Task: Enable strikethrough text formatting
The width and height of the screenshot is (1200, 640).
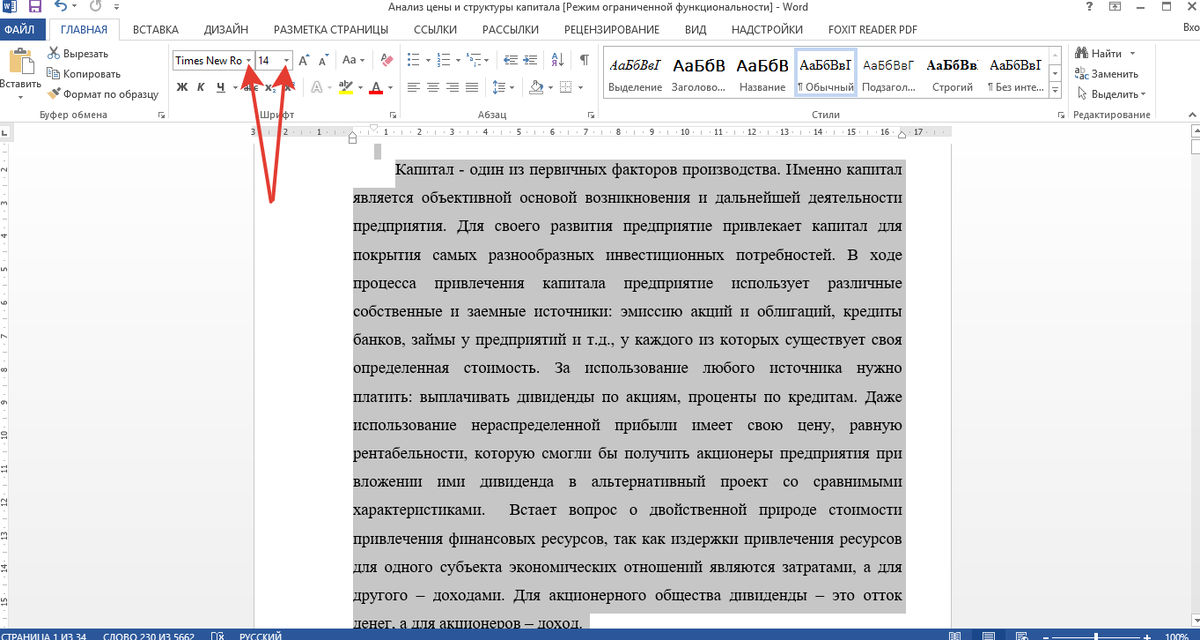Action: click(248, 86)
